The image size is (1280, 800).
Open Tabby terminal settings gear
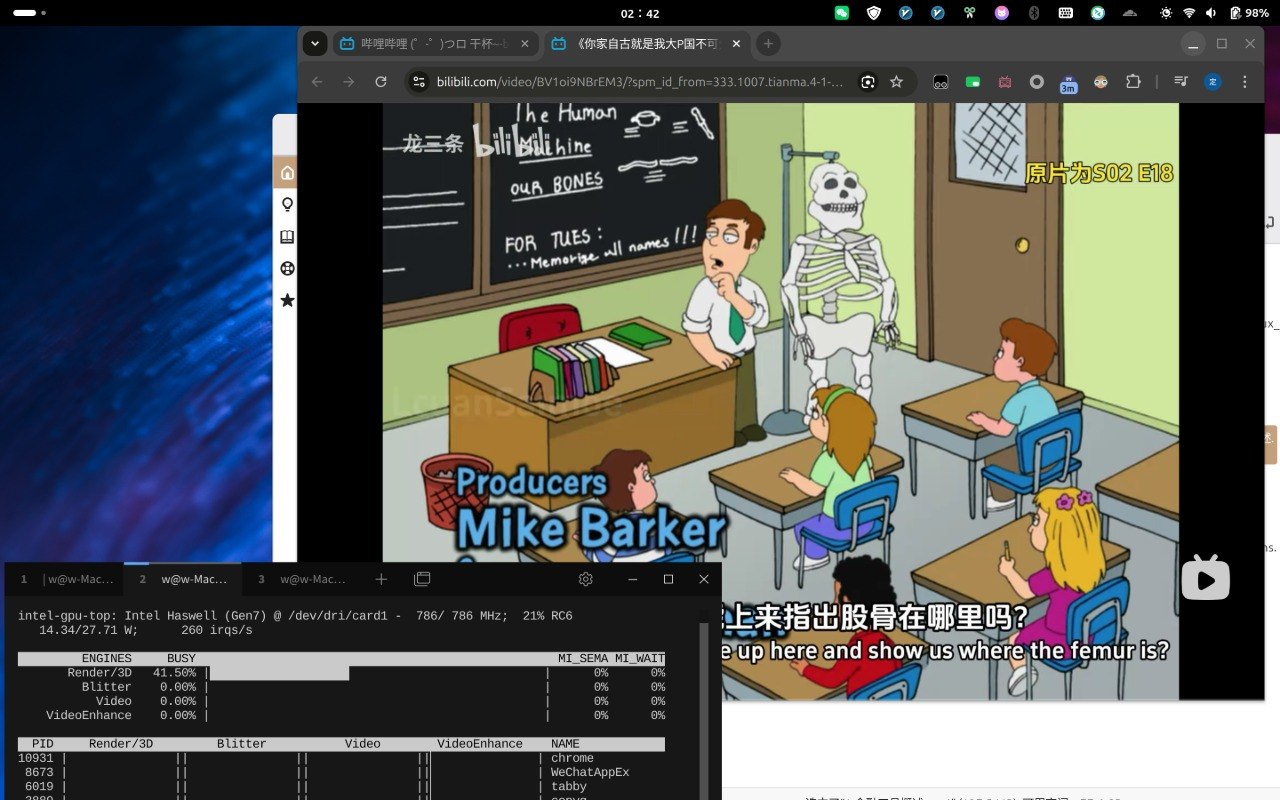point(586,579)
